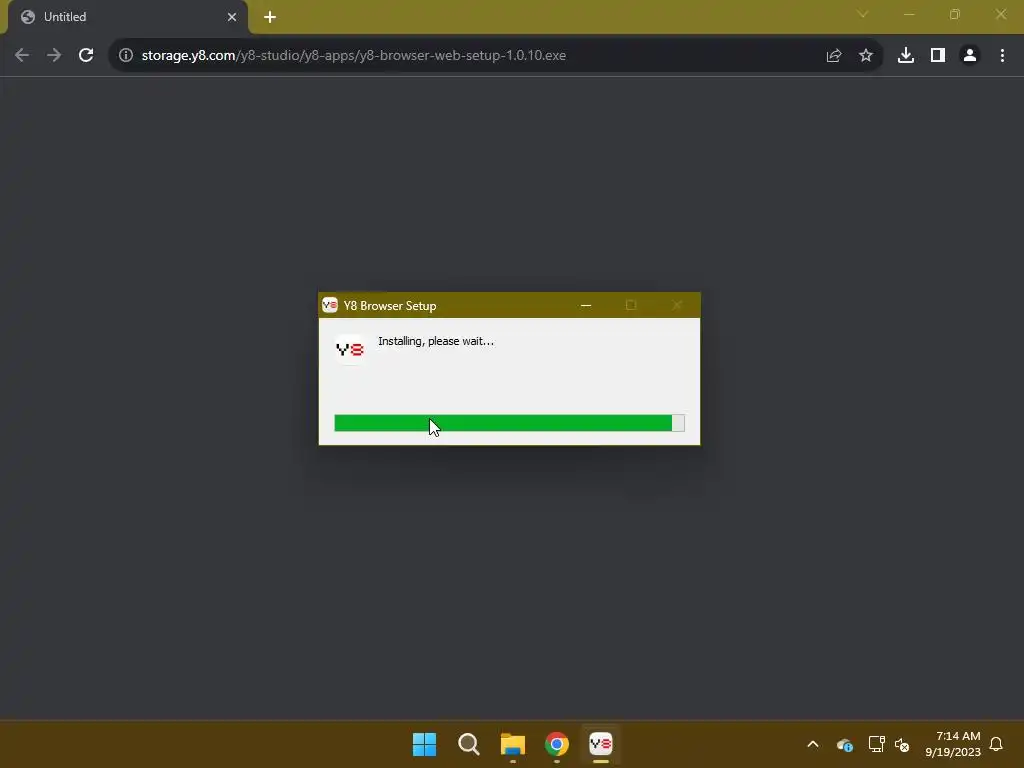The image size is (1024, 768).
Task: Restore down the Chrome window
Action: click(x=955, y=14)
